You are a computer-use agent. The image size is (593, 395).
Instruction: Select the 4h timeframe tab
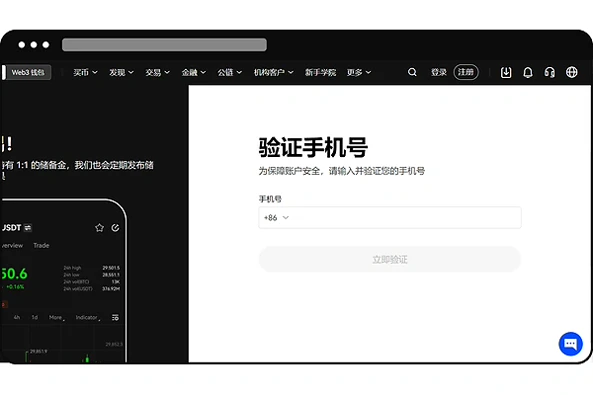pos(17,317)
